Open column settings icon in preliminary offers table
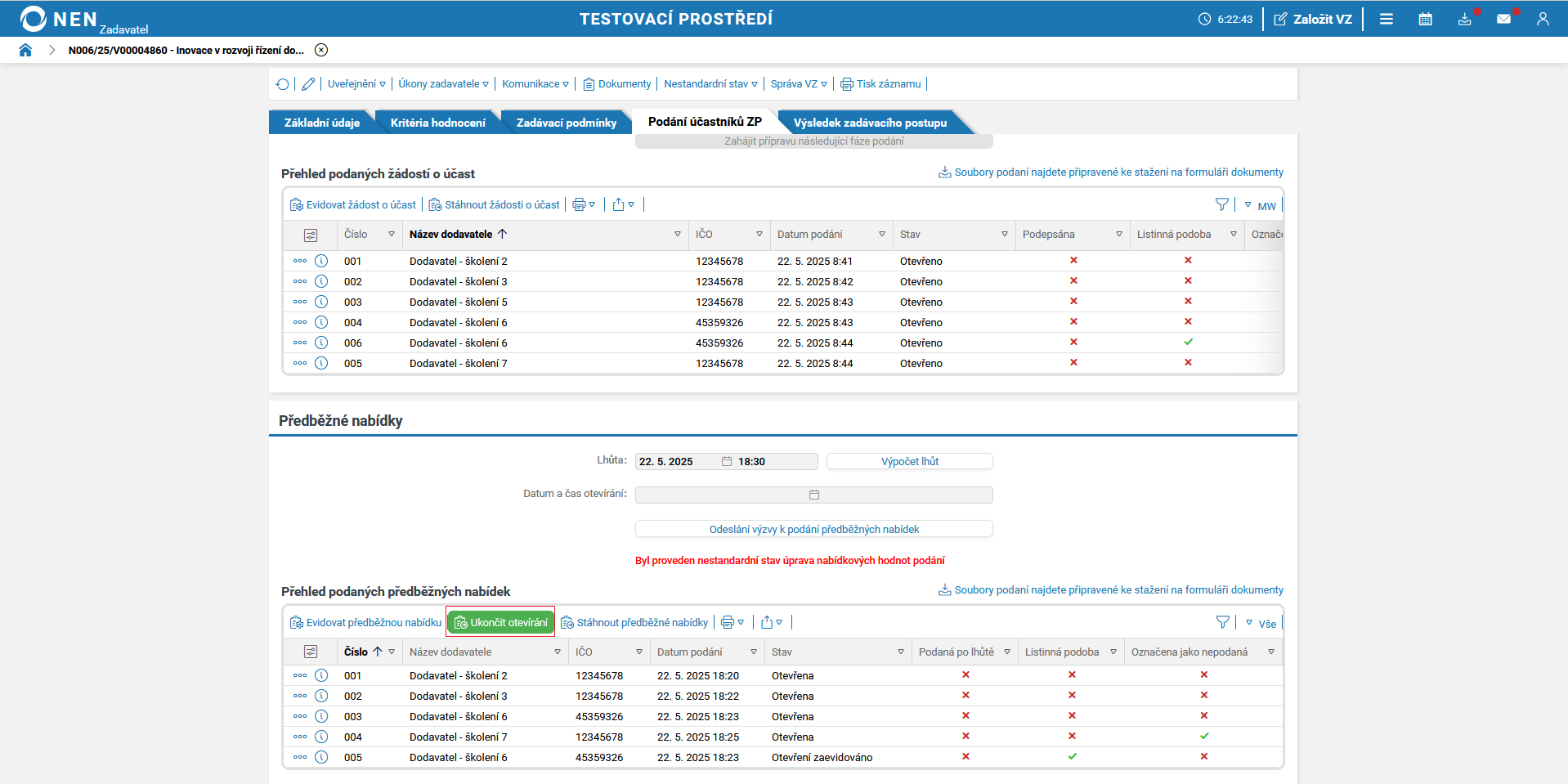This screenshot has height=784, width=1568. click(x=311, y=652)
